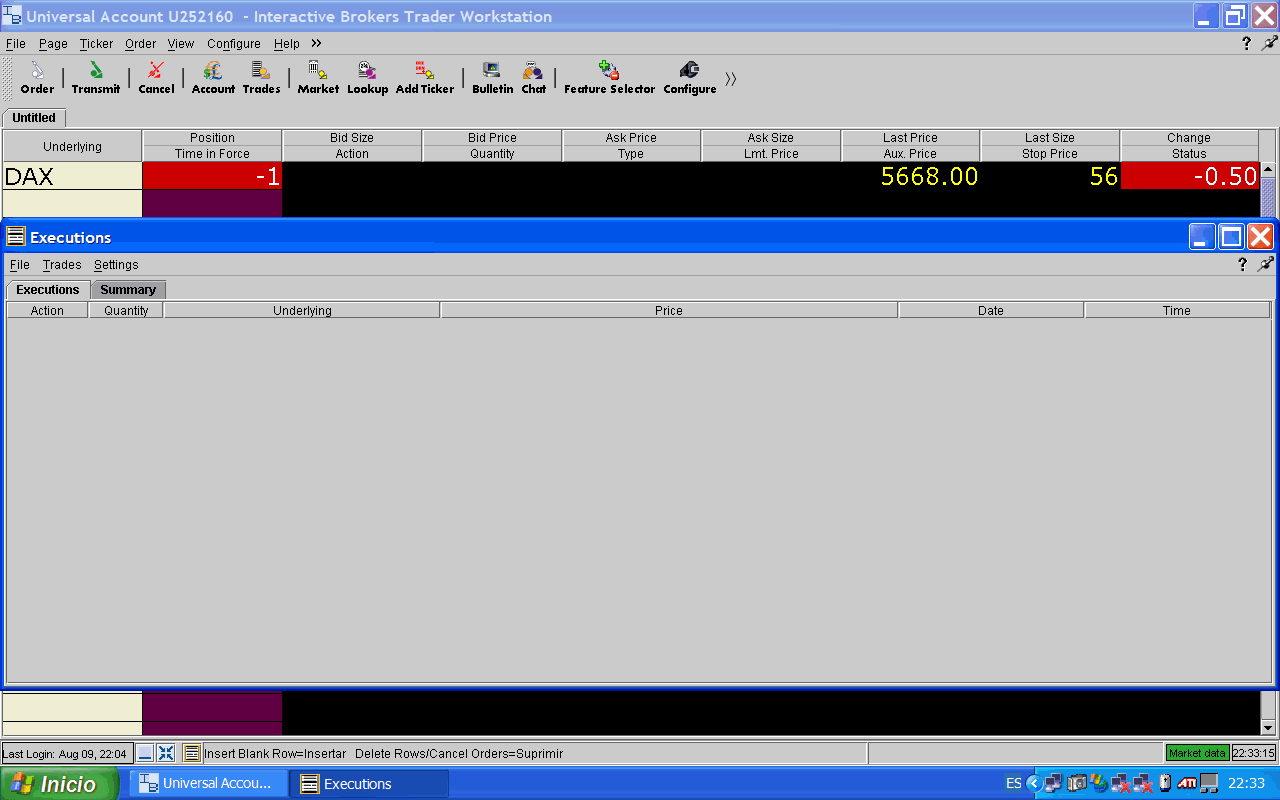
Task: Select the DAX underlying cell
Action: tap(72, 176)
